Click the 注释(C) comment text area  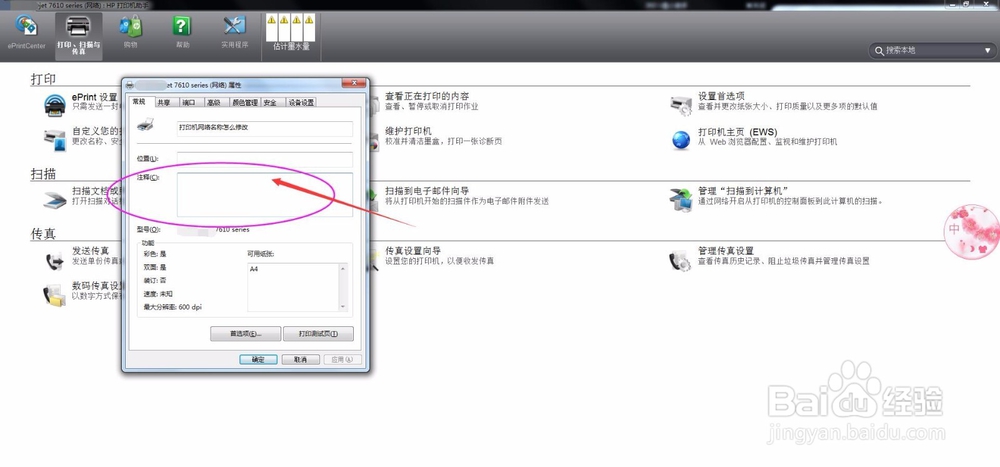coord(265,195)
